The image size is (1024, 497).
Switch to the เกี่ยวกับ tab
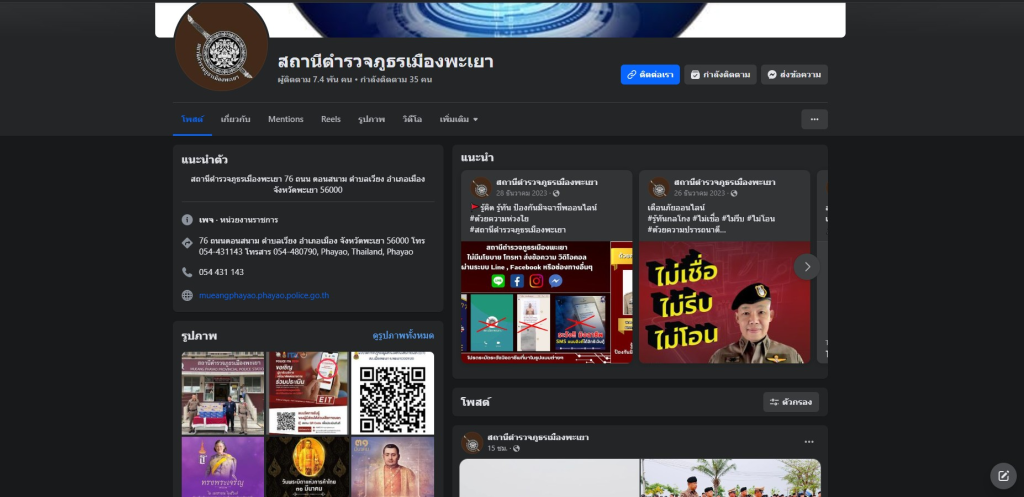[x=236, y=119]
